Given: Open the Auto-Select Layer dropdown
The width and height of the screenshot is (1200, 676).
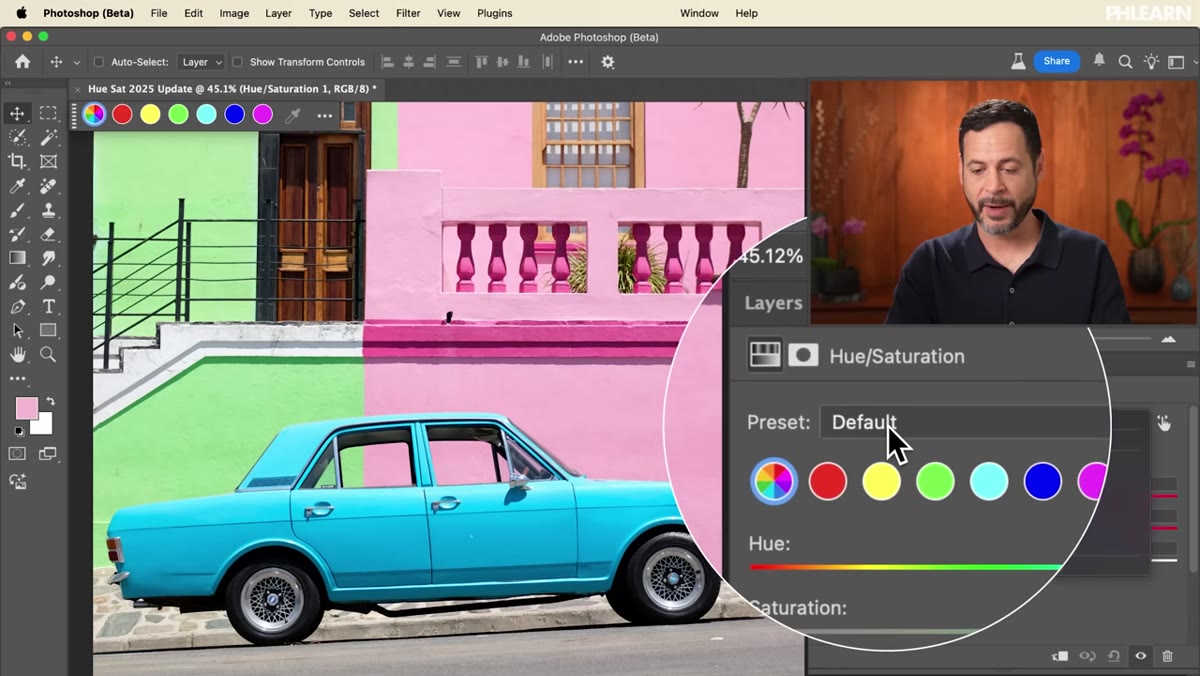Looking at the screenshot, I should click(201, 62).
